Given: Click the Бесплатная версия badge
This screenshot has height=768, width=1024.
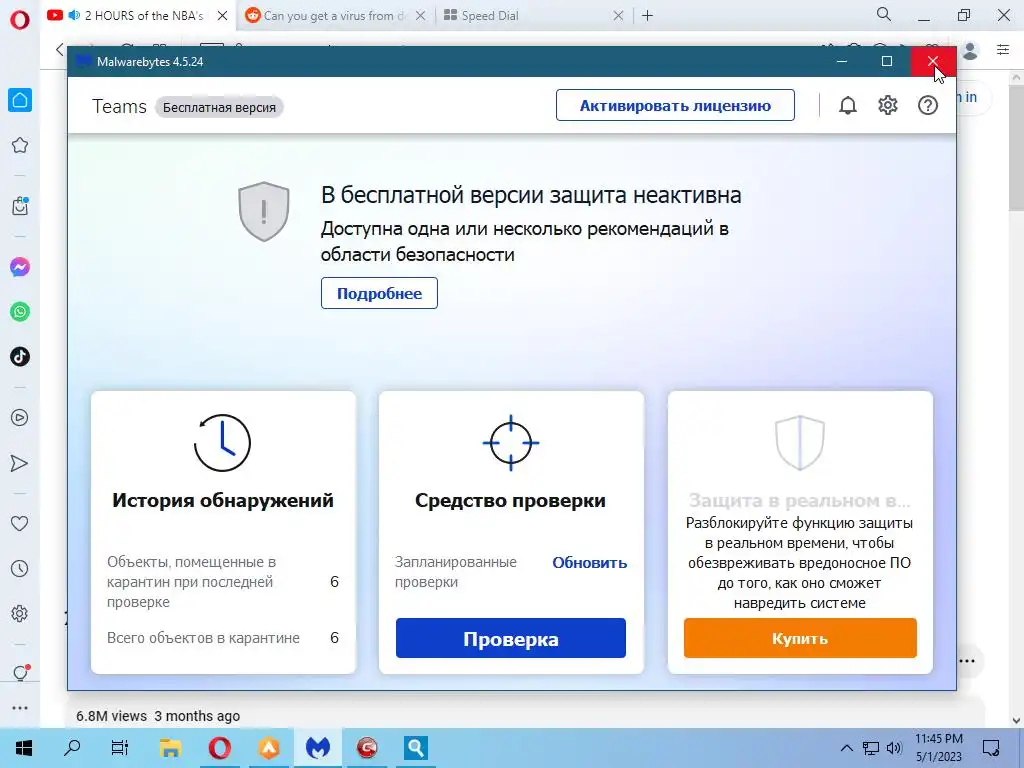Looking at the screenshot, I should (219, 107).
